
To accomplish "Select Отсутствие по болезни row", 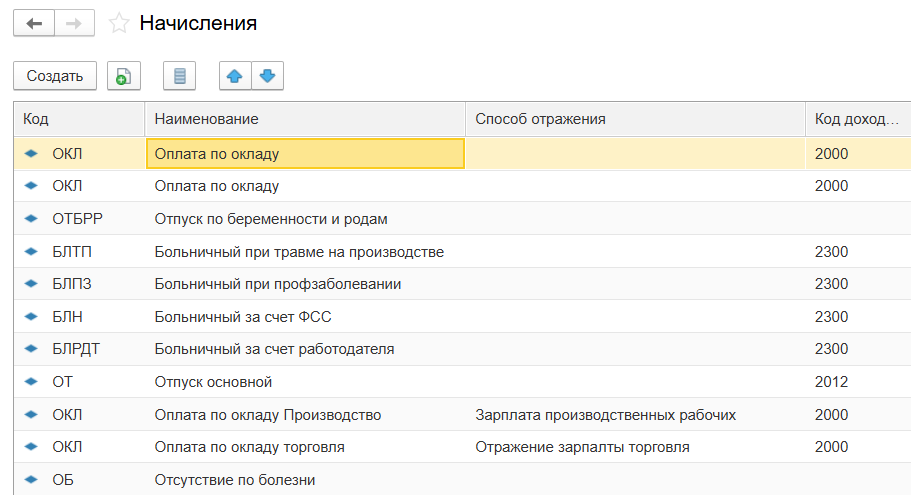I will (462, 479).
